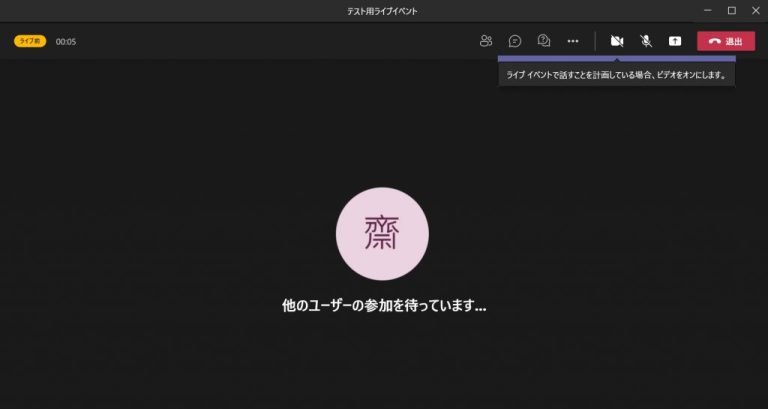Click the phone icon in the 退出 button

pyautogui.click(x=714, y=41)
